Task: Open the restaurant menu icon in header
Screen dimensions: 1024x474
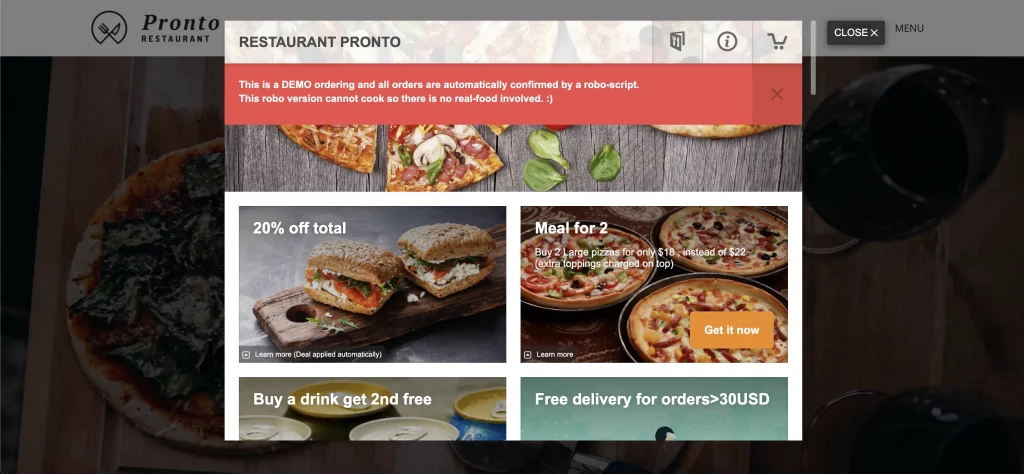Action: 677,42
